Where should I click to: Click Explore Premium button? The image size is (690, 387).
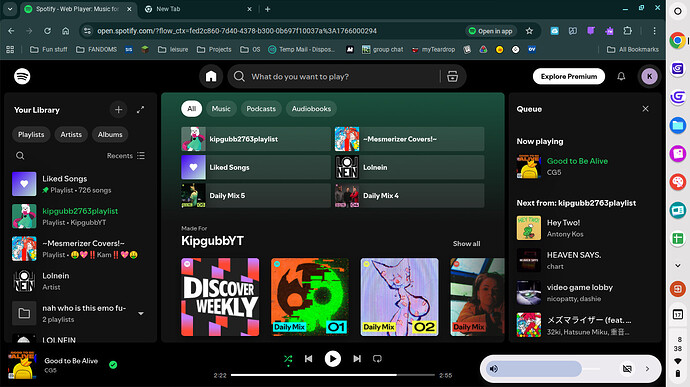tap(569, 76)
